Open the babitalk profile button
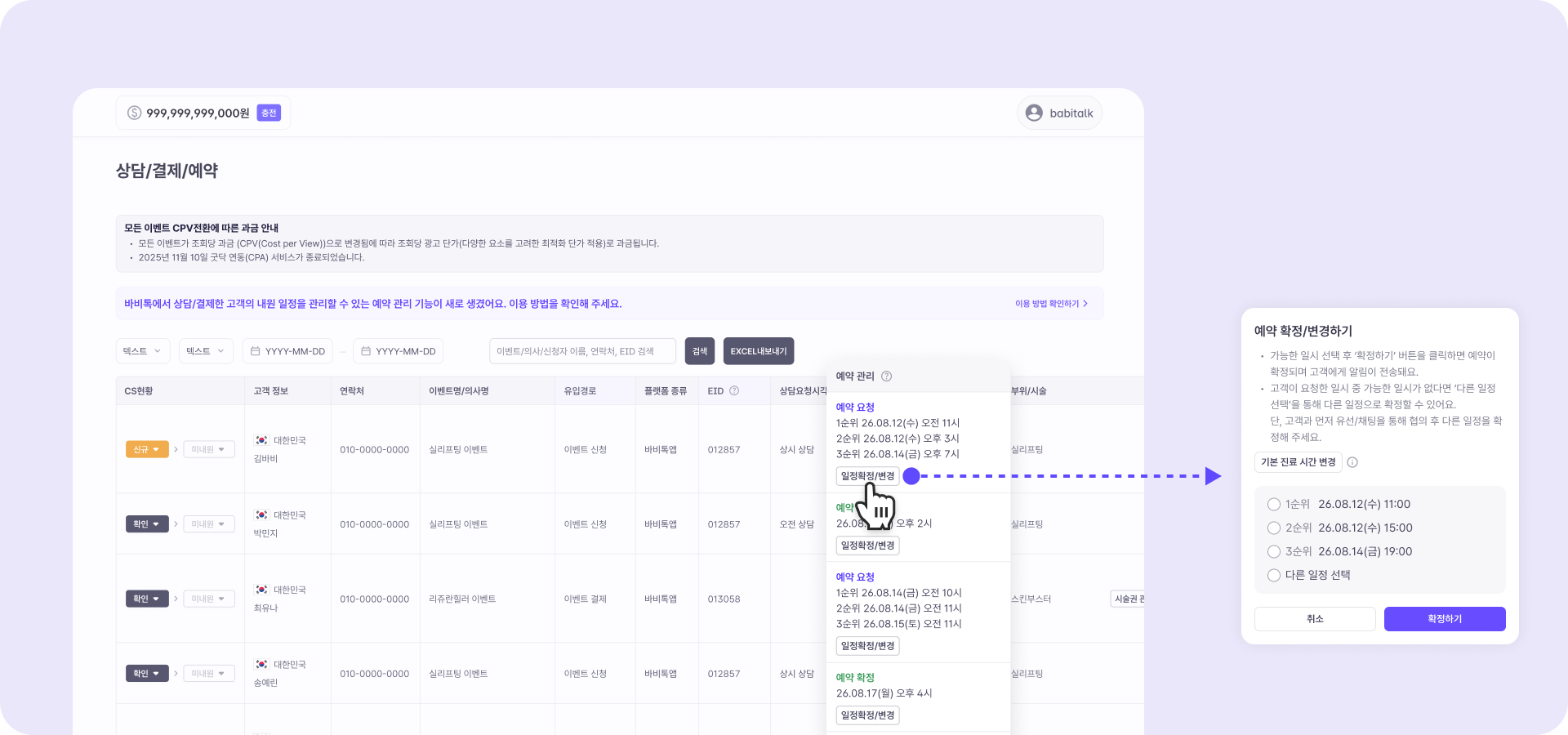This screenshot has width=1568, height=735. (1059, 113)
